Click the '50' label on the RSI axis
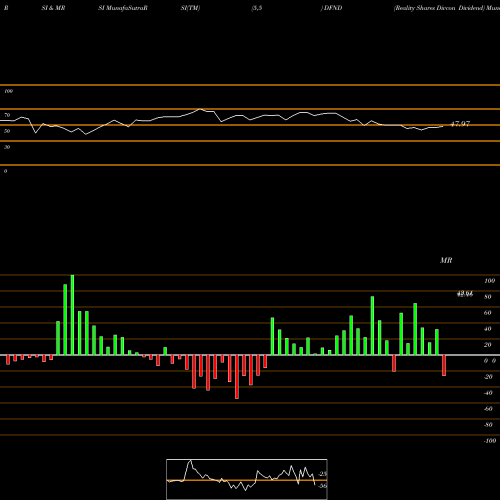500x500 pixels. pos(7,131)
